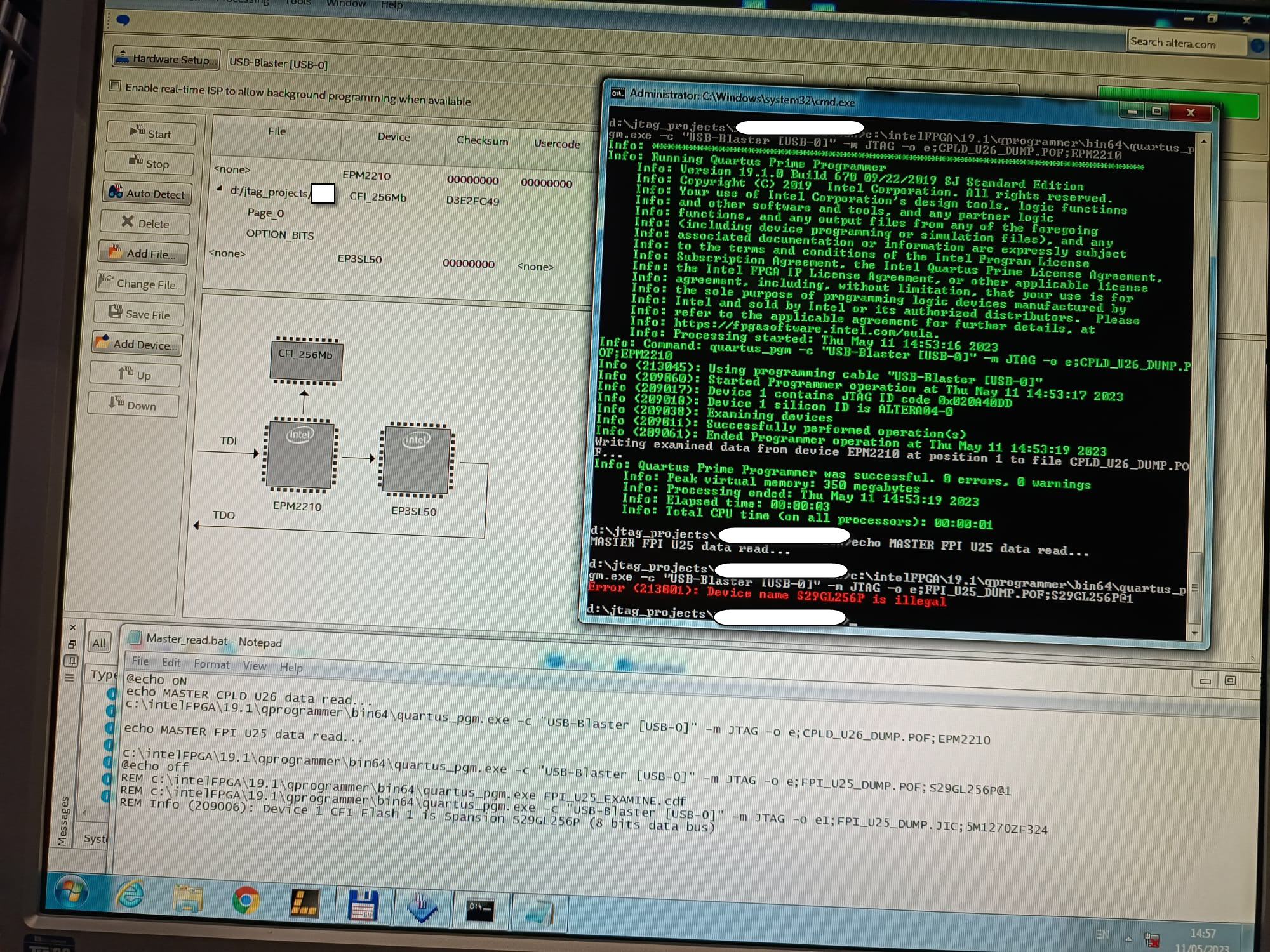Toggle the All messages filter

tap(99, 643)
